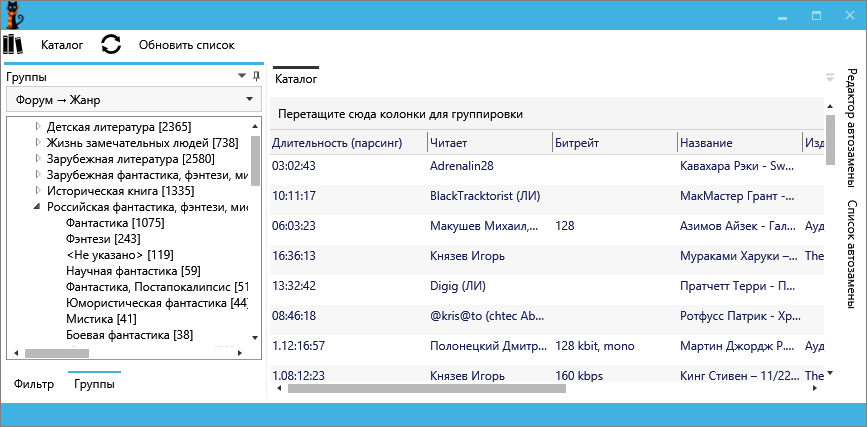This screenshot has height=427, width=867.
Task: Collapse Российская фантастика, фэнтези node
Action: click(x=38, y=207)
